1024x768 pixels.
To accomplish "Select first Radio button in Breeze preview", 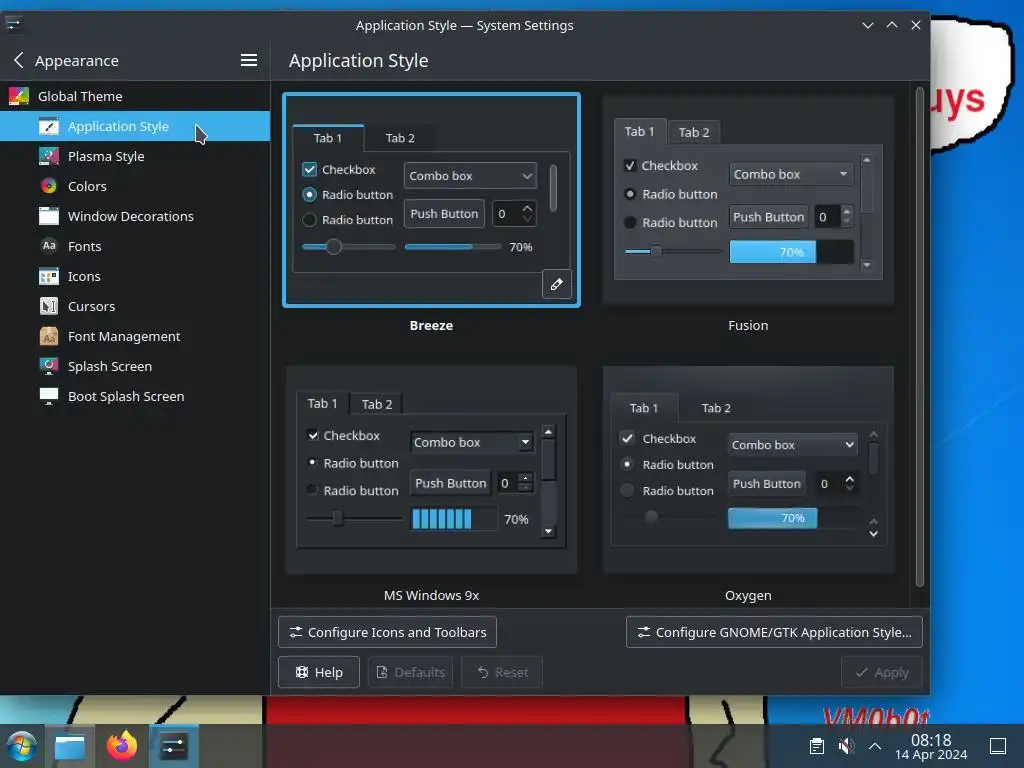I will (310, 195).
